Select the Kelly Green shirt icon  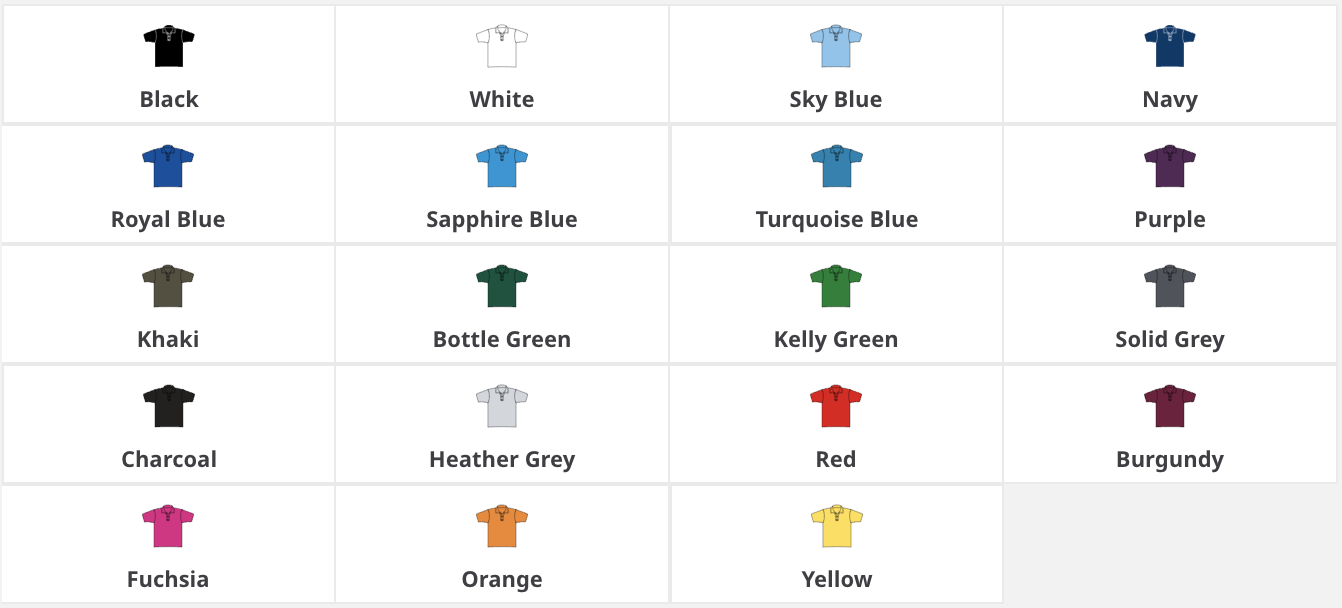tap(835, 287)
